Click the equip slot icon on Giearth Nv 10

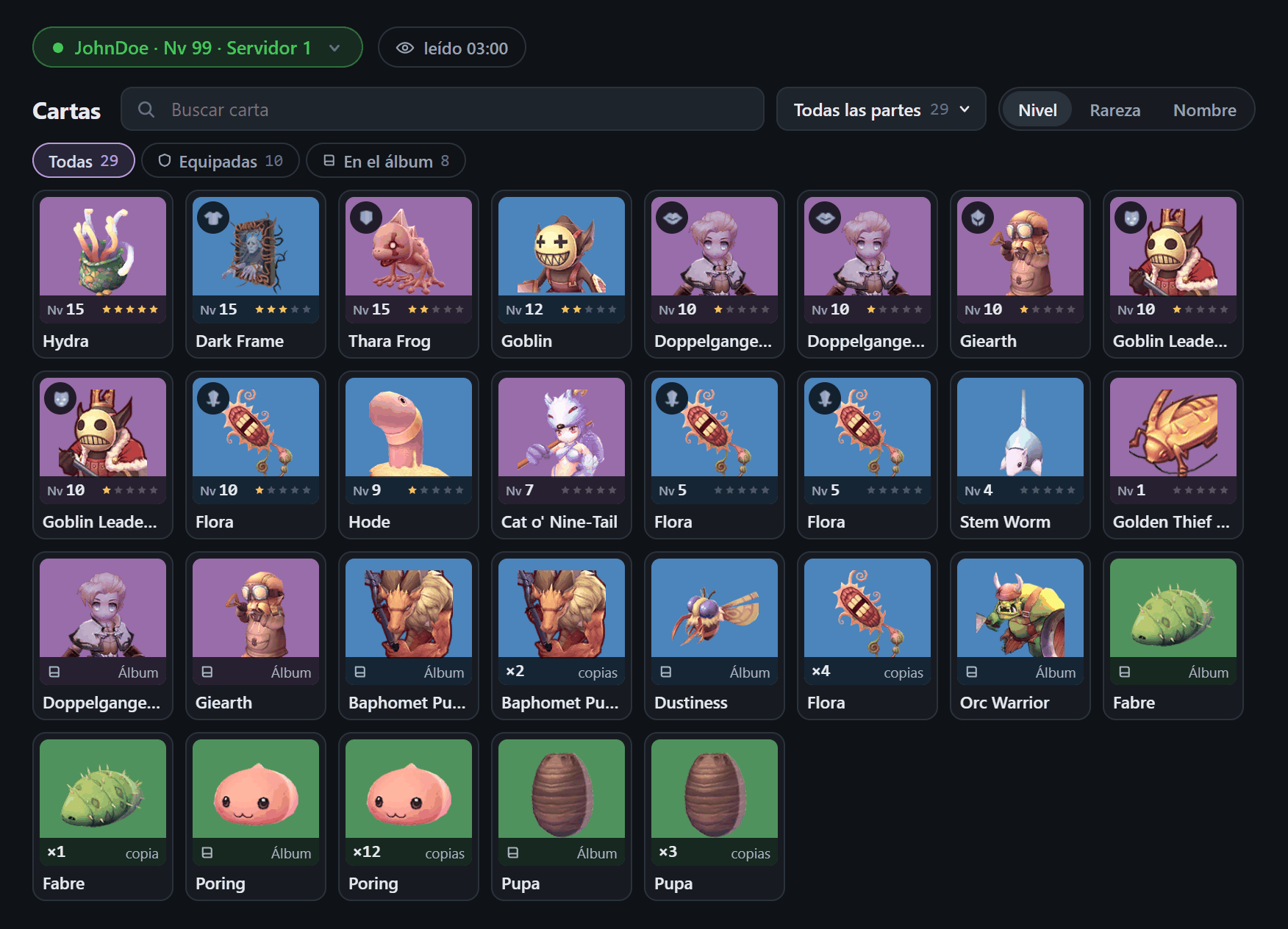[978, 218]
